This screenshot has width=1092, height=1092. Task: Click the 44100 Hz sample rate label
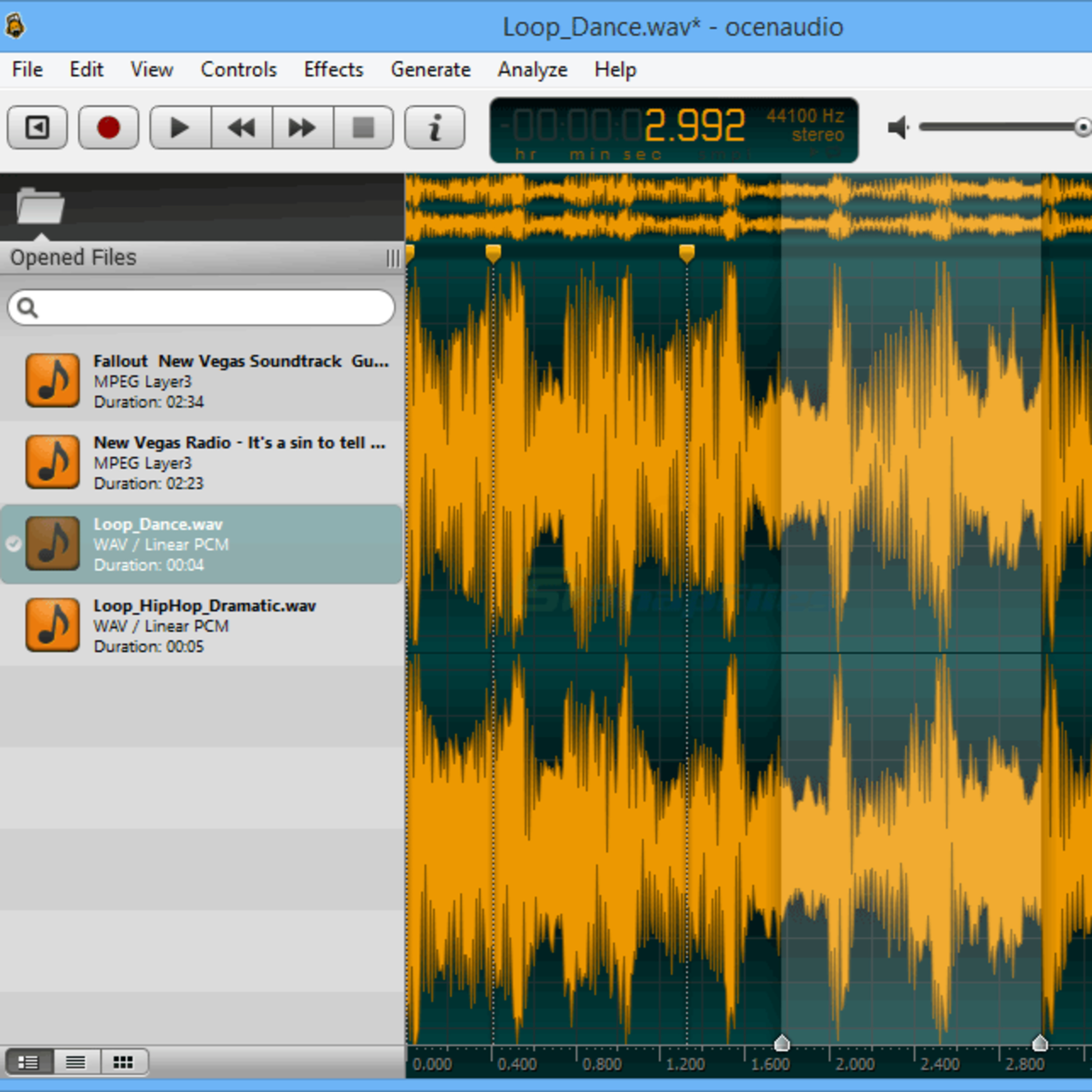[805, 116]
